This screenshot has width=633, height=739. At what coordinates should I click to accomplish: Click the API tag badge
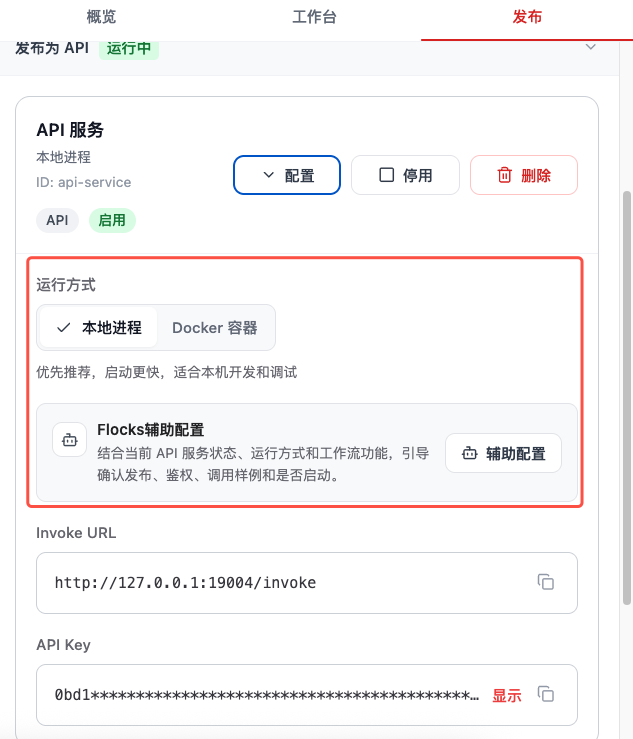click(58, 220)
